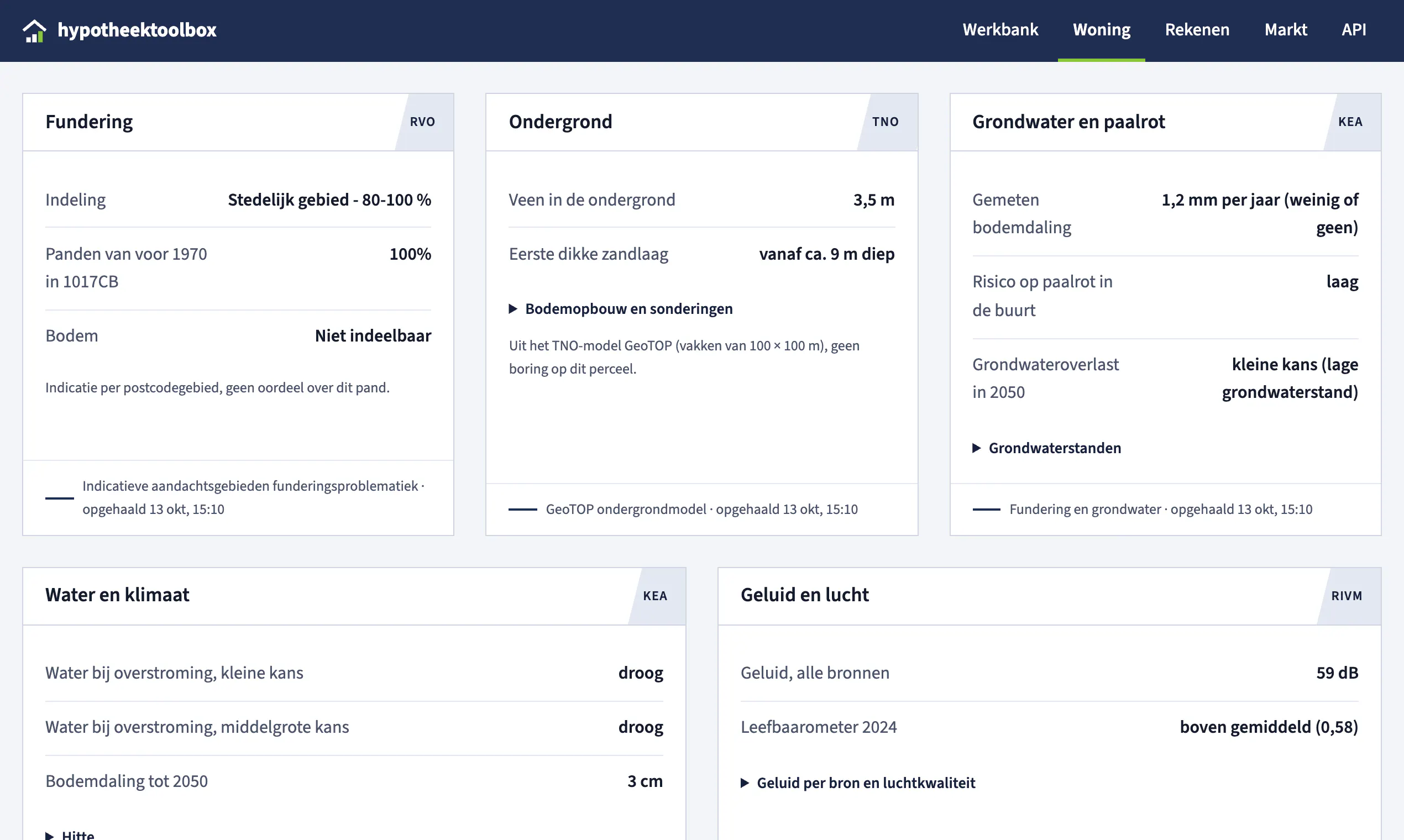Click the Ondergrond card heading
The image size is (1404, 840).
[x=560, y=122]
